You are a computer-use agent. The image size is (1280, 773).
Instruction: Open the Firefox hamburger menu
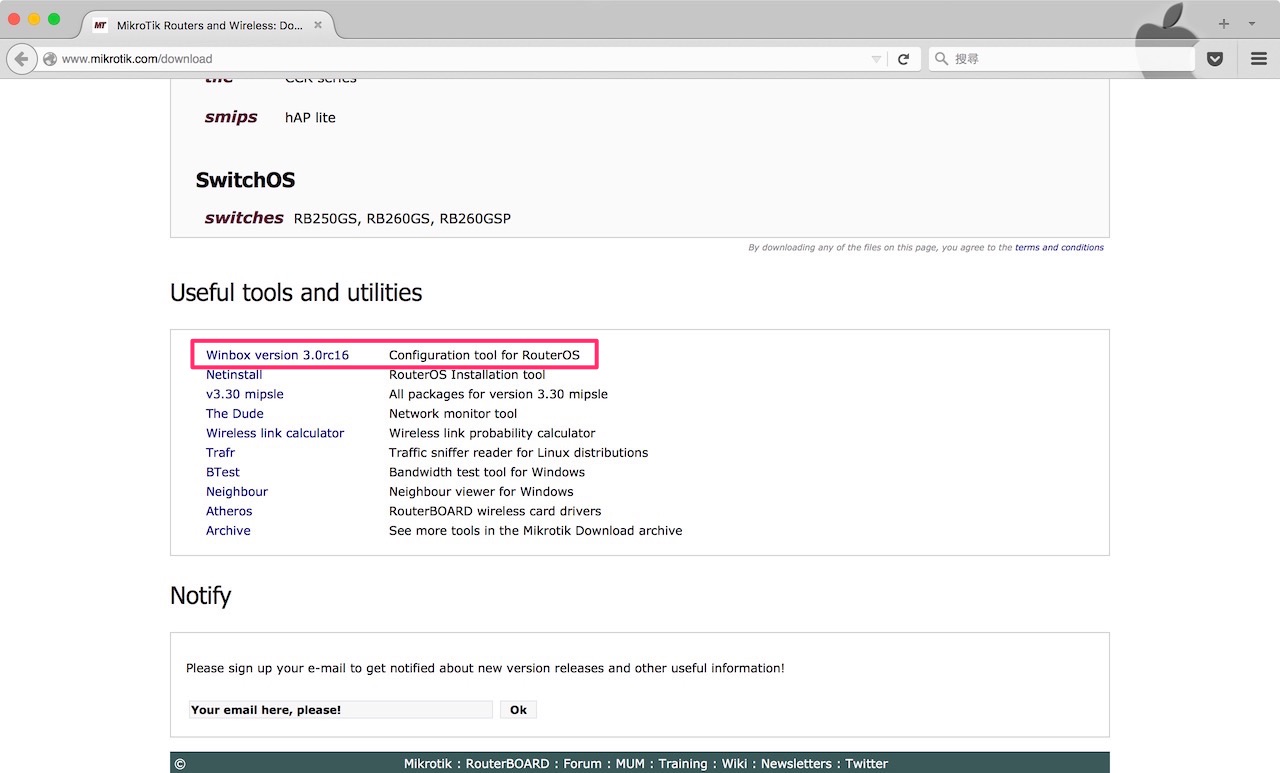(x=1259, y=59)
